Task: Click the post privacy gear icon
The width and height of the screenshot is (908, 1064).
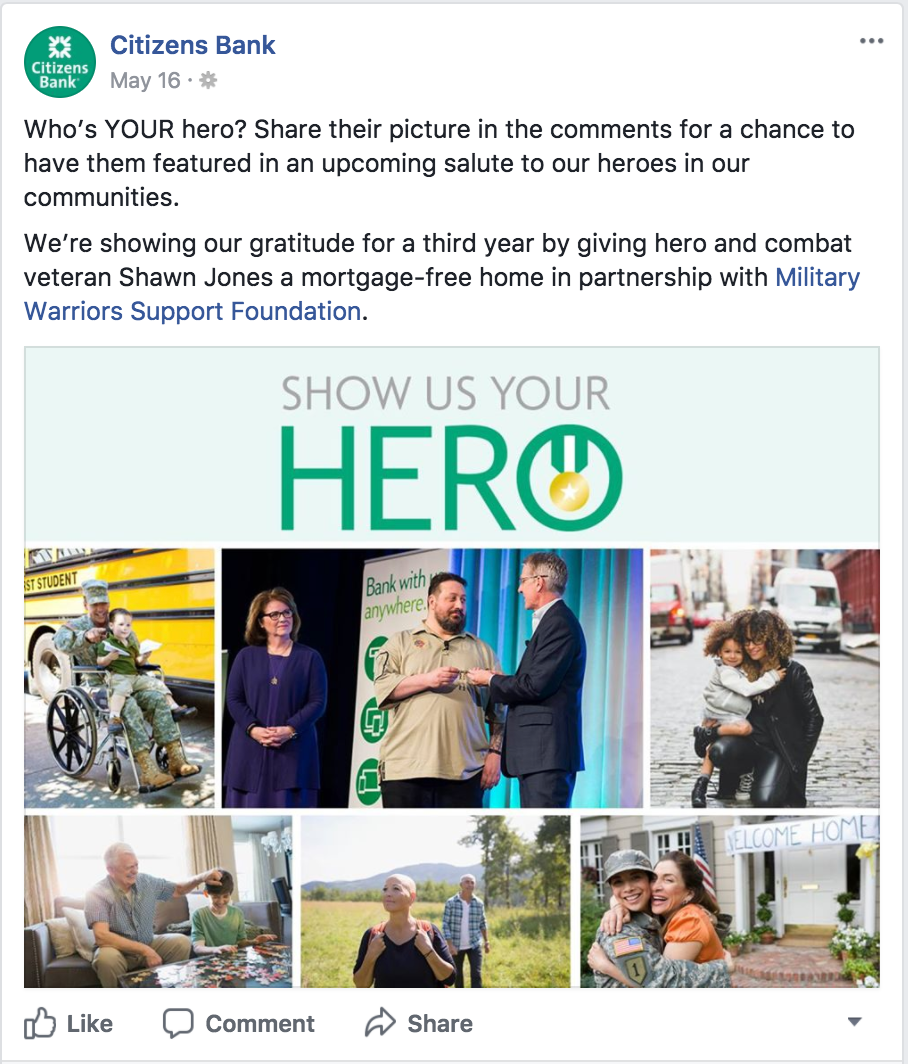Action: pos(208,81)
